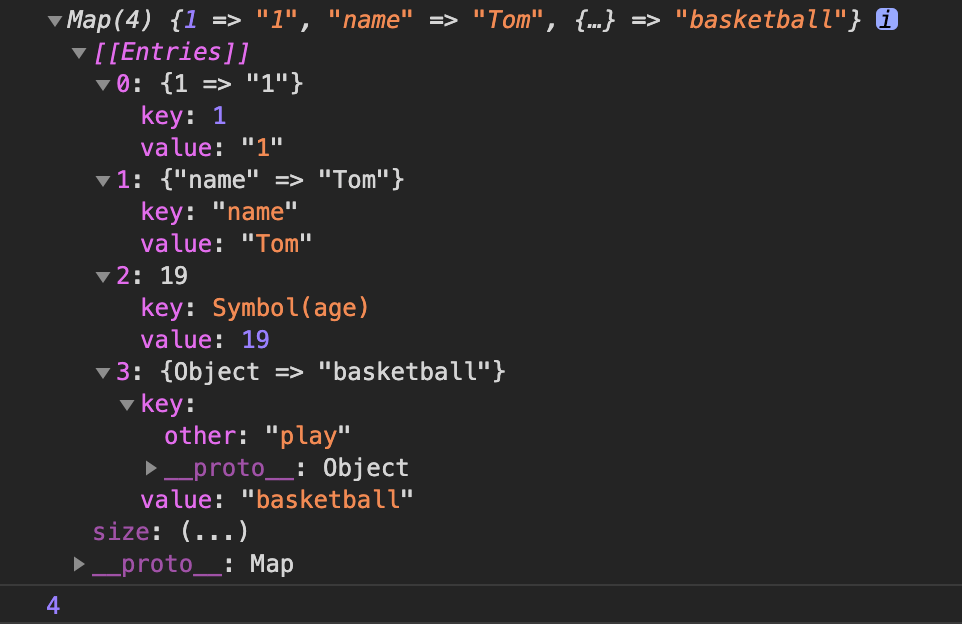Select the value: 19 line
The height and width of the screenshot is (624, 962).
coord(205,340)
